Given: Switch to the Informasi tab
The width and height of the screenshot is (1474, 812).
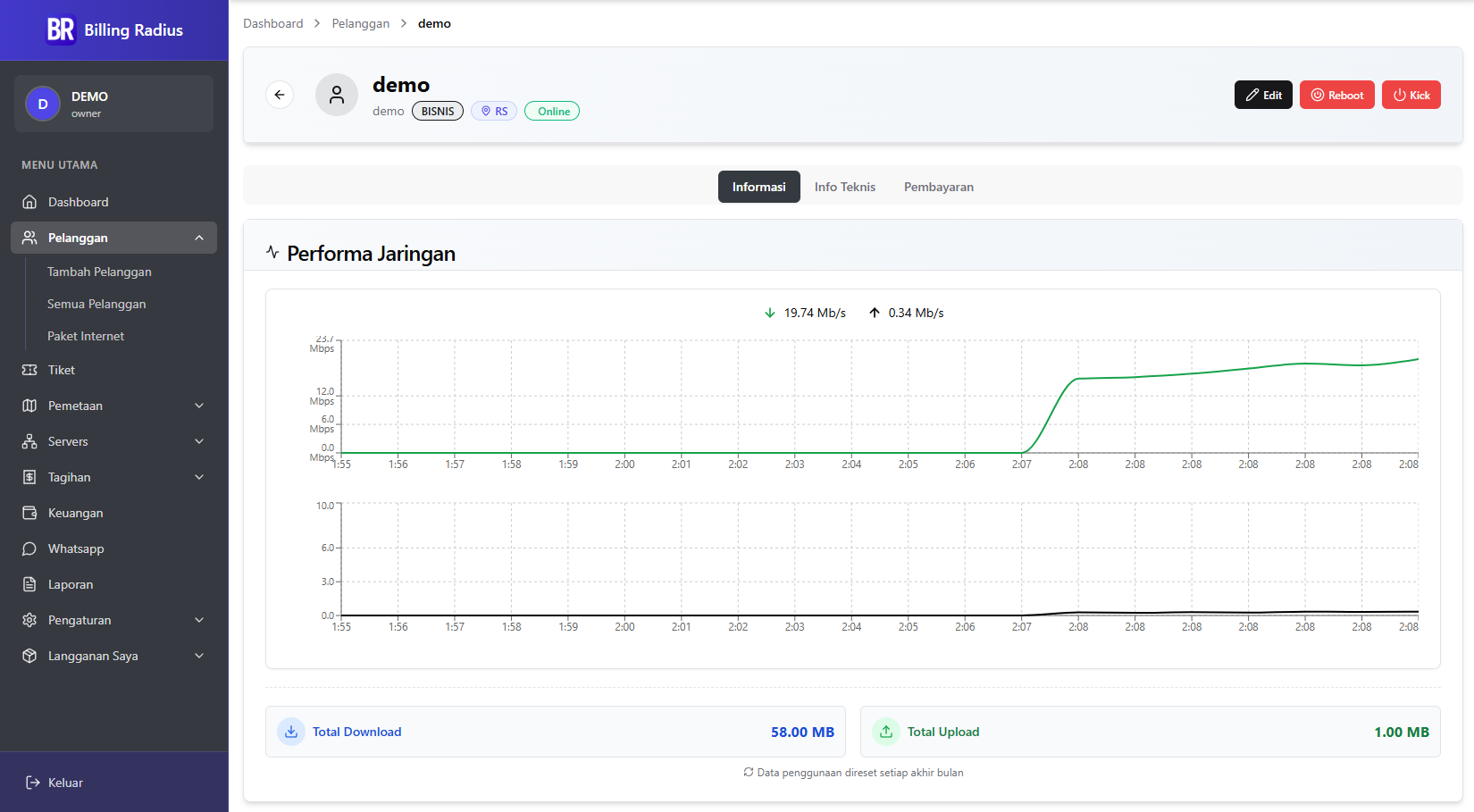Looking at the screenshot, I should [759, 187].
